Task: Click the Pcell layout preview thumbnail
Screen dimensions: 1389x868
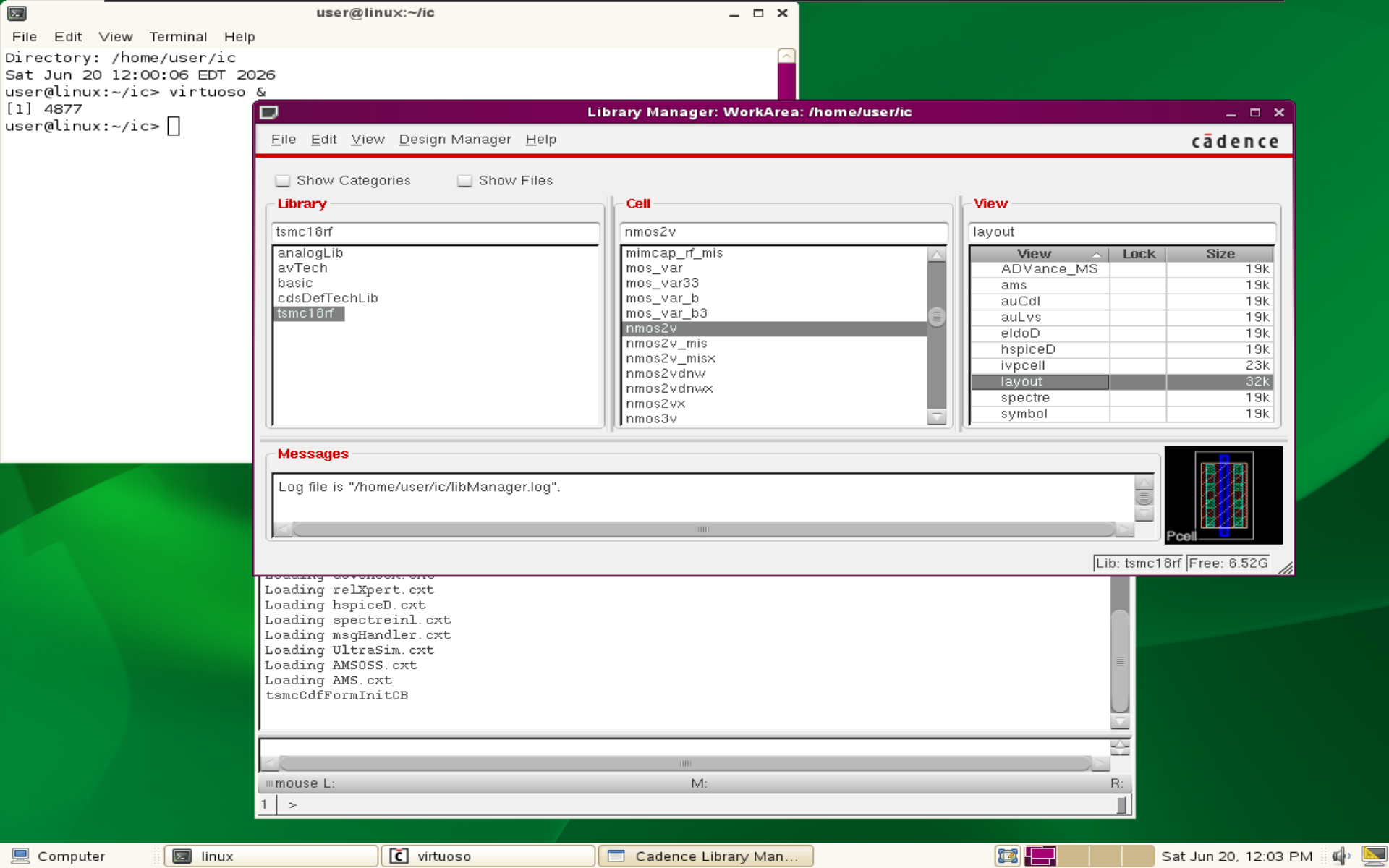Action: (1223, 495)
